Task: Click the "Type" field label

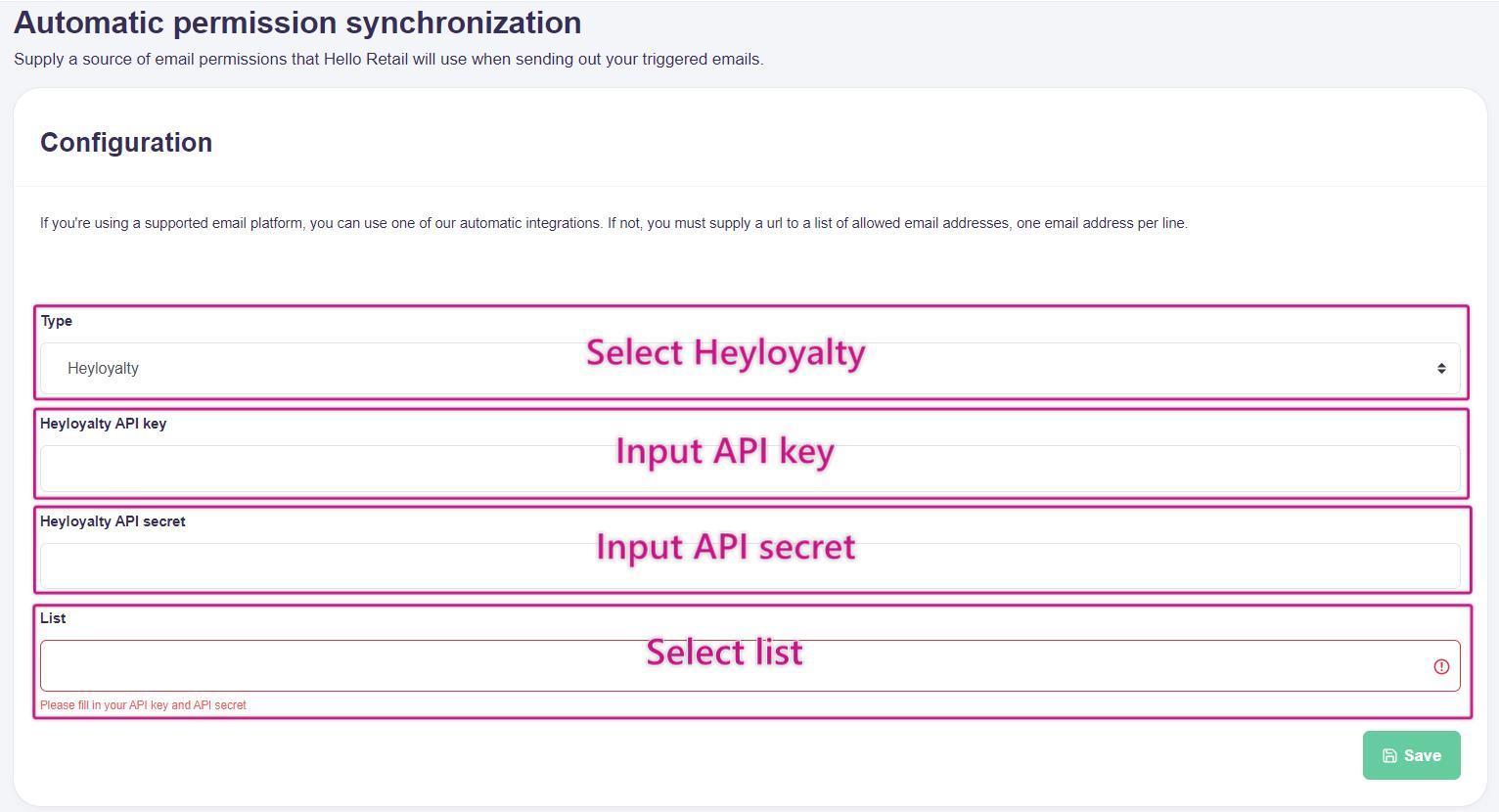Action: 57,321
